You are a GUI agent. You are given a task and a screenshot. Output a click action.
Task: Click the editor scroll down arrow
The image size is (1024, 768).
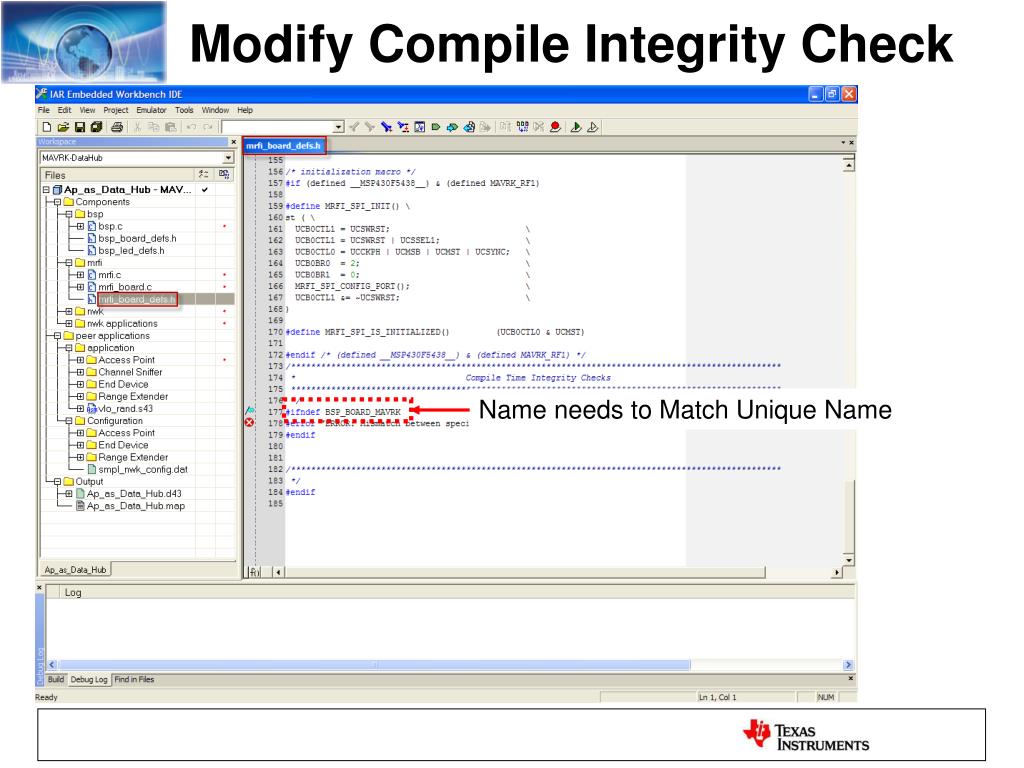point(848,560)
